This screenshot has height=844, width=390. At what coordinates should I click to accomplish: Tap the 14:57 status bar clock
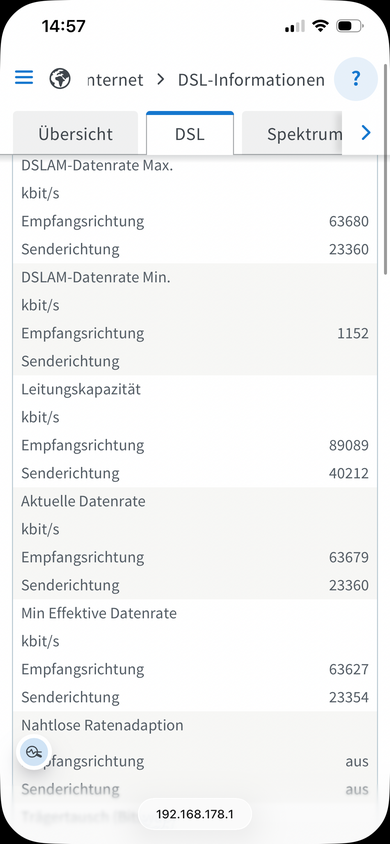point(63,26)
